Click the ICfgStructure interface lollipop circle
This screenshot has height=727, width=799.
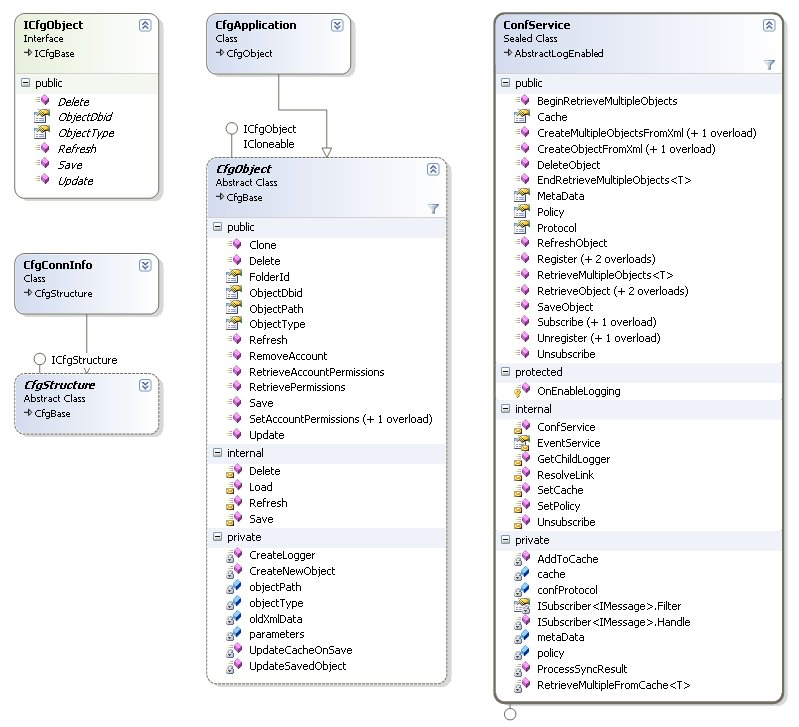pos(40,359)
